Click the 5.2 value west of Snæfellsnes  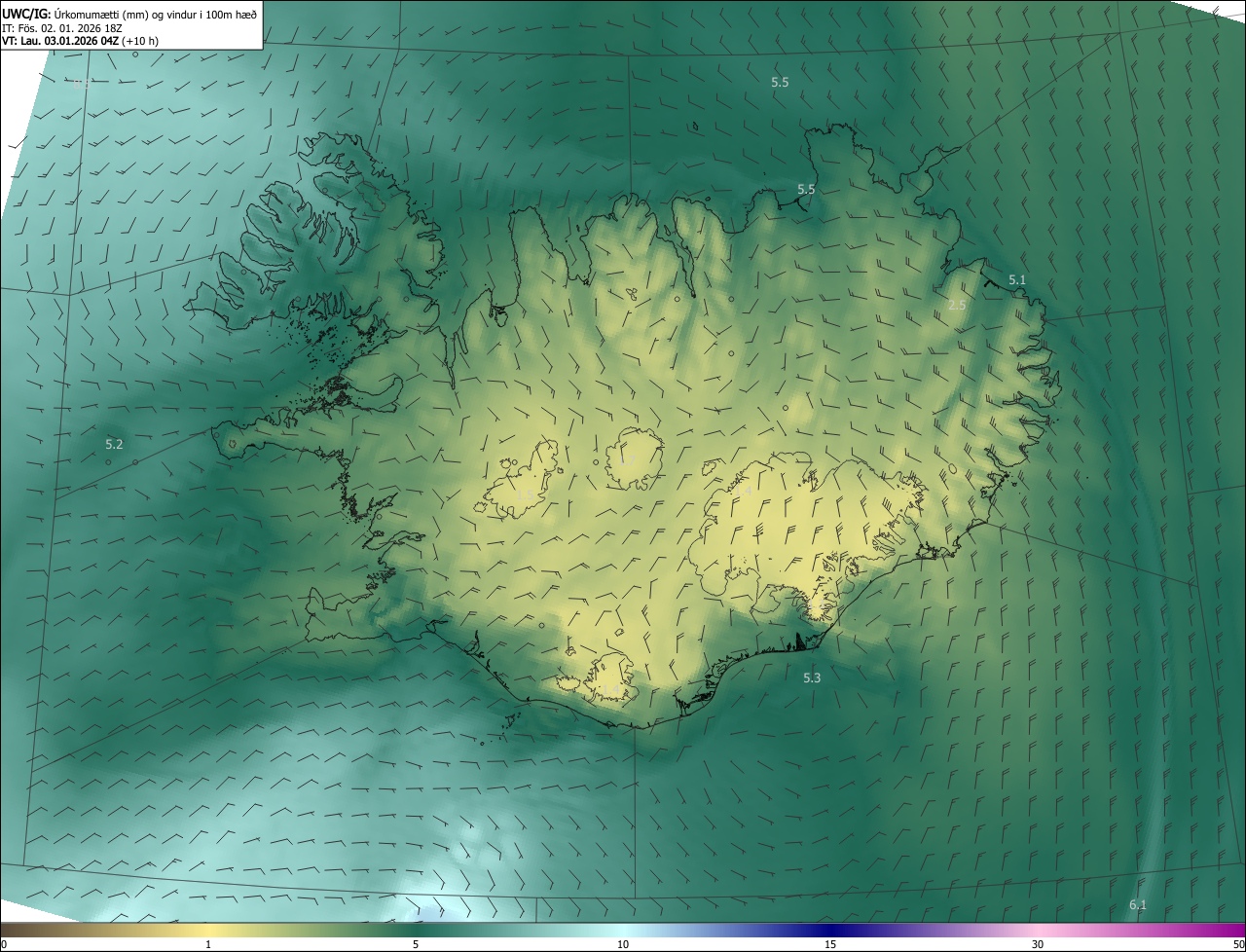(114, 444)
